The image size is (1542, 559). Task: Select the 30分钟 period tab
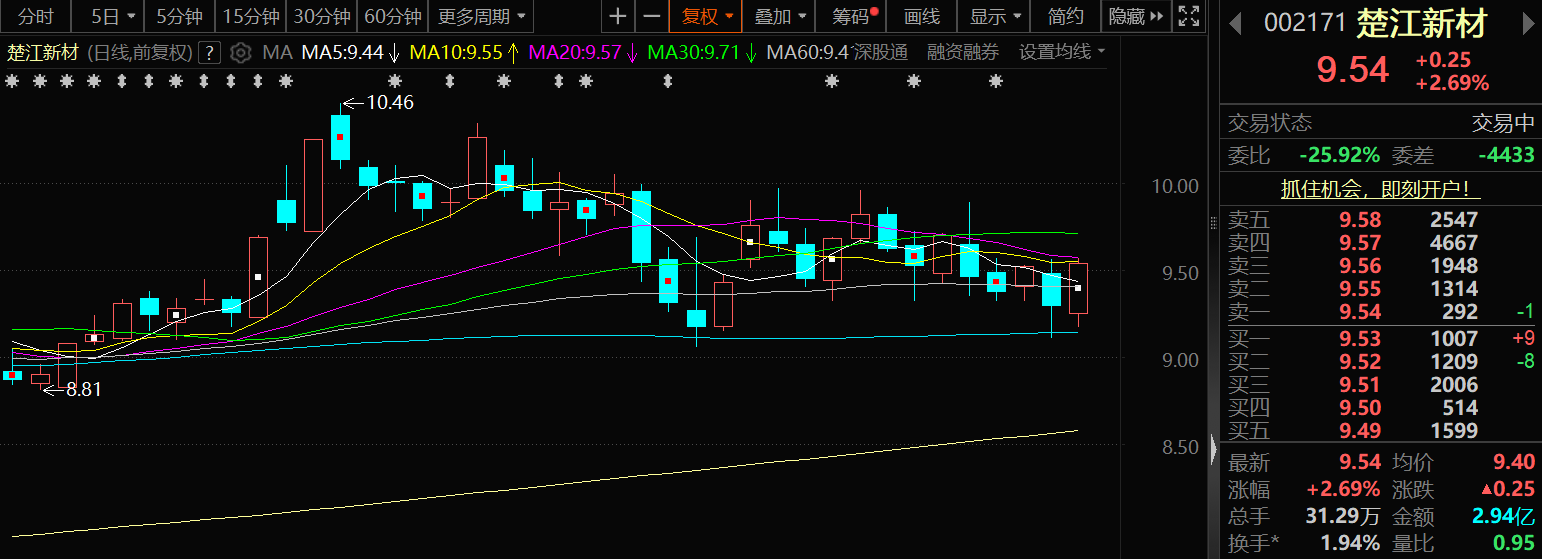[x=321, y=16]
